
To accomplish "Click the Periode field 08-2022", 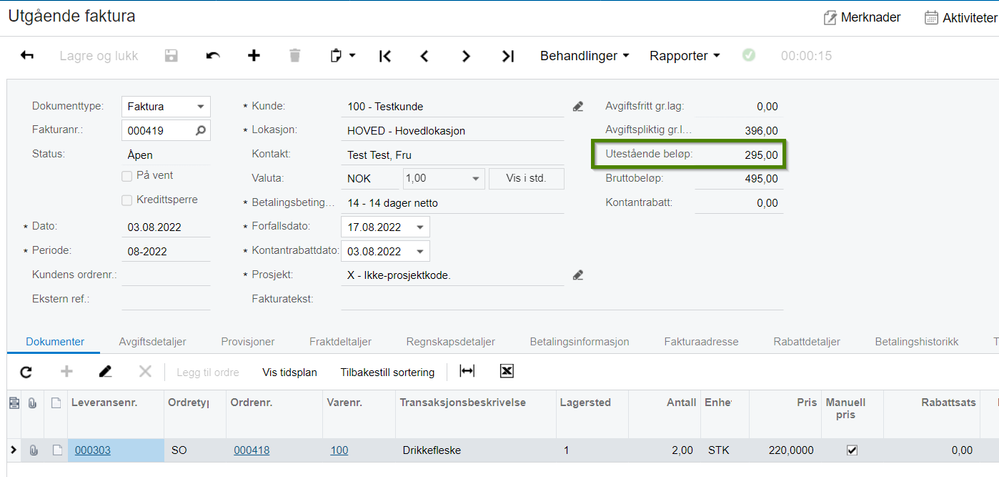I will 166,252.
